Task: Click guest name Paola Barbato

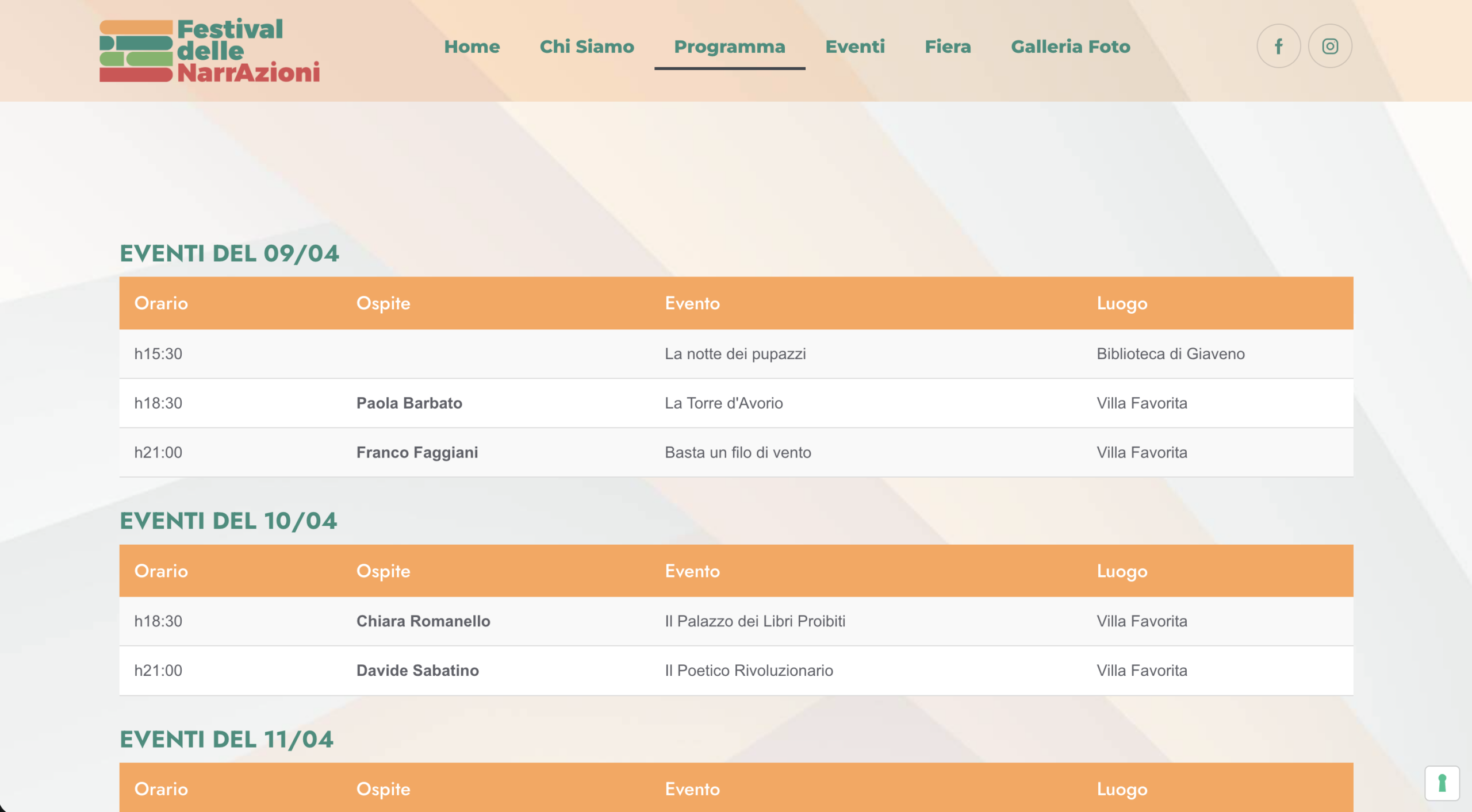Action: click(409, 403)
